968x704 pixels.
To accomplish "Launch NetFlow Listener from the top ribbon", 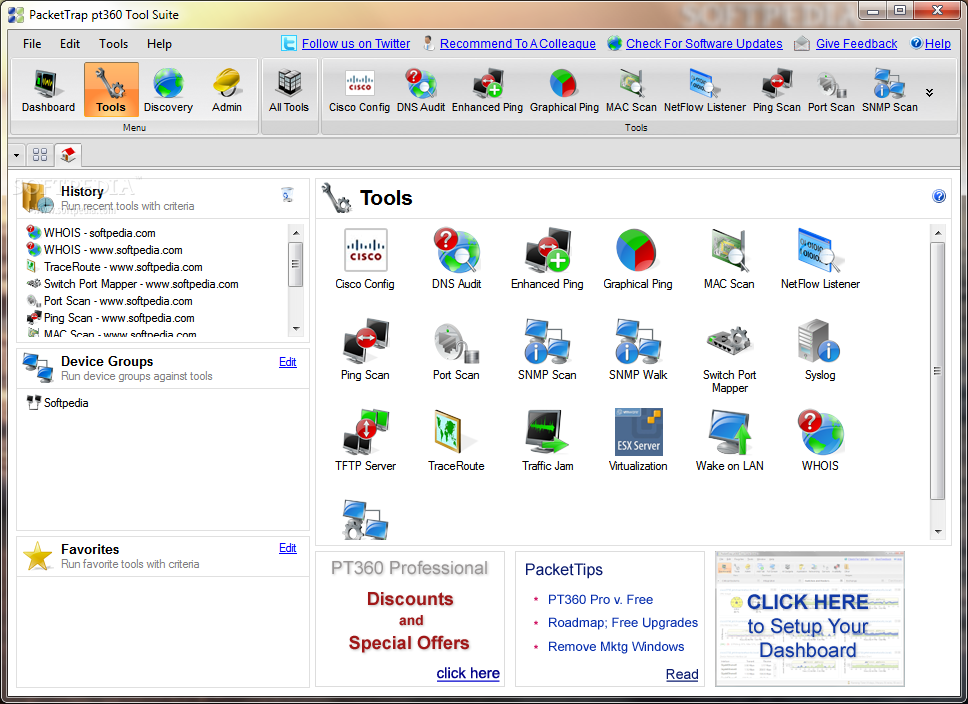I will 704,91.
